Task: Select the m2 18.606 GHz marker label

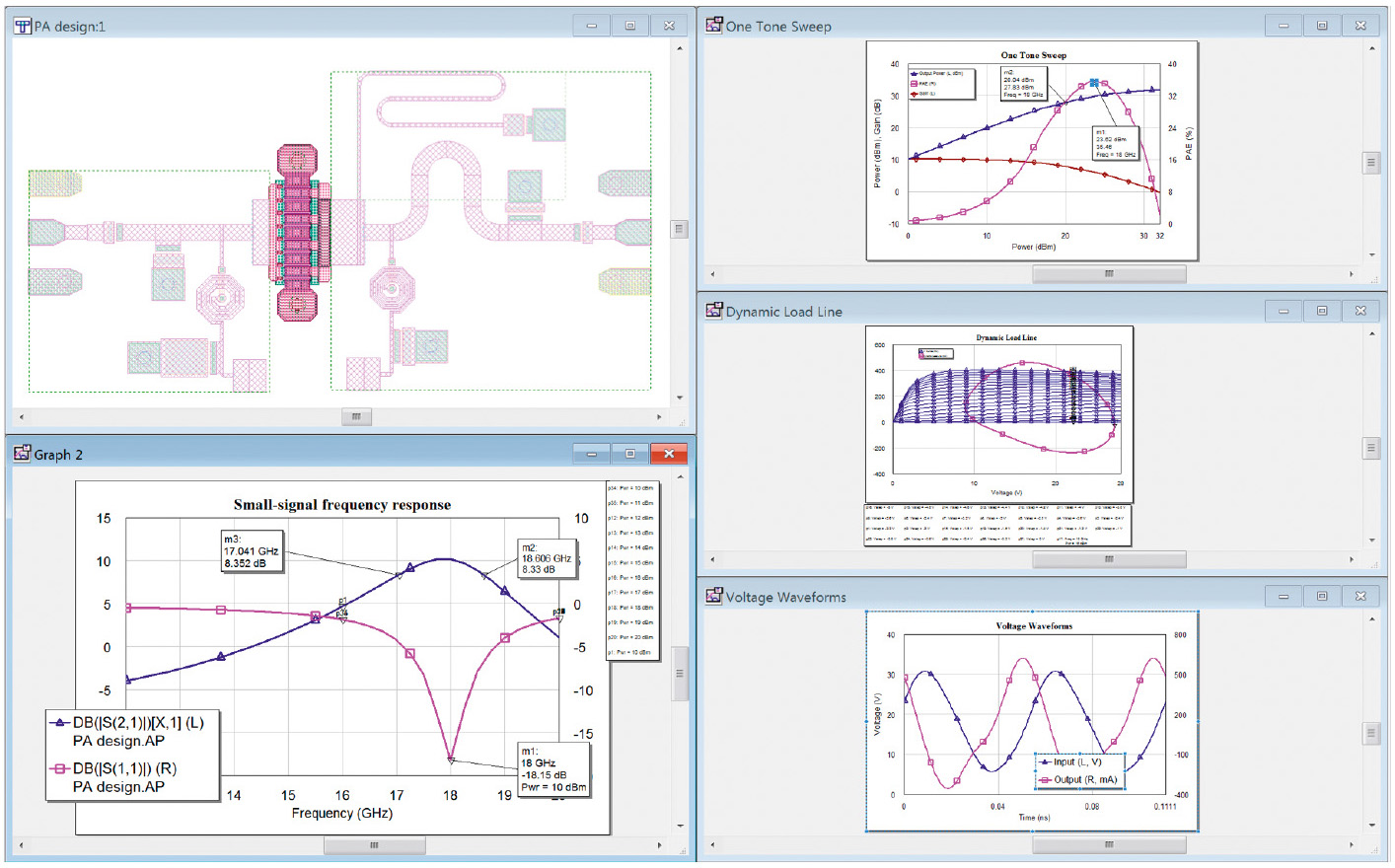Action: tap(548, 558)
